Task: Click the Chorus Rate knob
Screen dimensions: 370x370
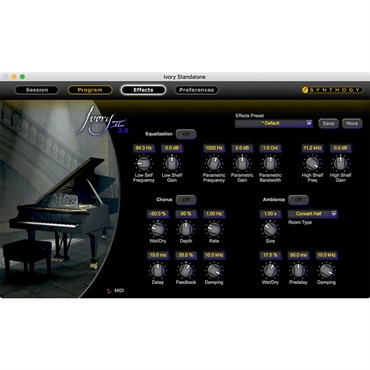Action: tap(214, 229)
